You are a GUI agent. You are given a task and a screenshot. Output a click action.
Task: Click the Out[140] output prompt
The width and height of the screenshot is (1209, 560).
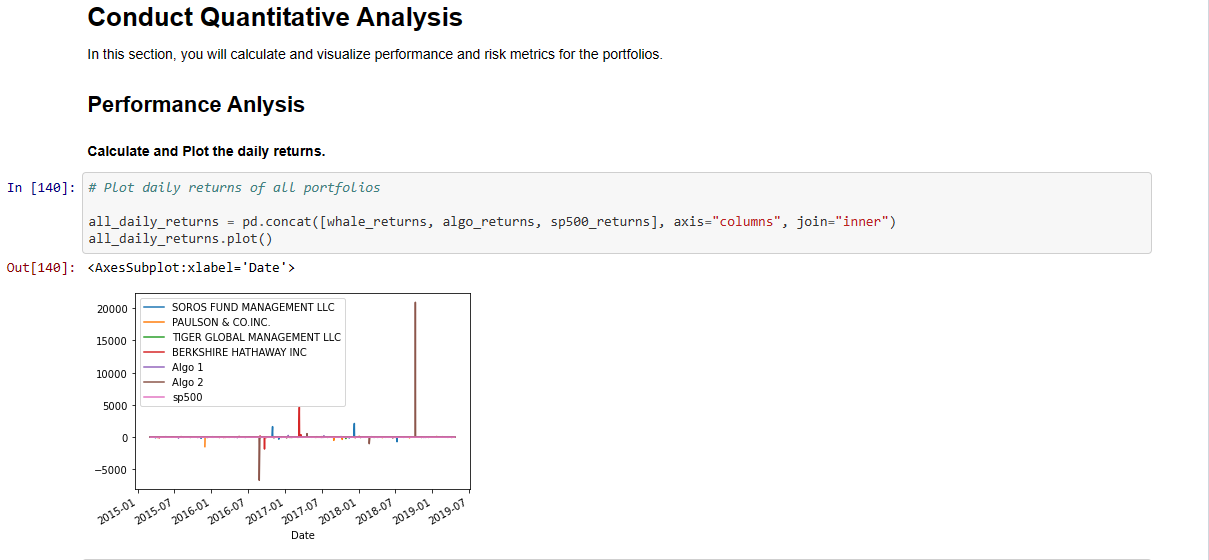point(41,268)
